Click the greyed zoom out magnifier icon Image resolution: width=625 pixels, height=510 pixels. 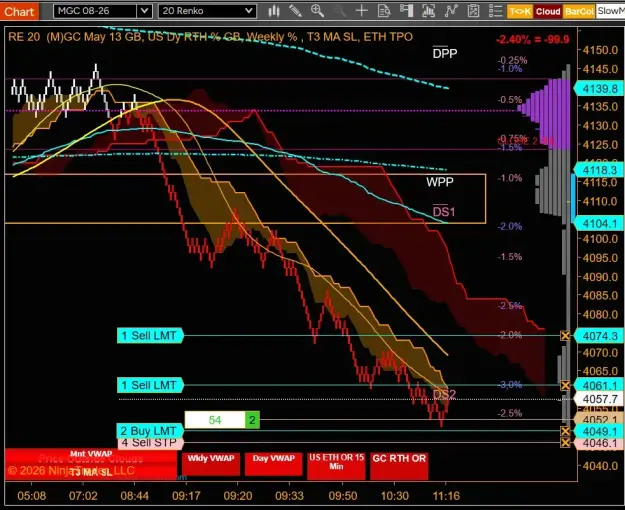(x=340, y=11)
